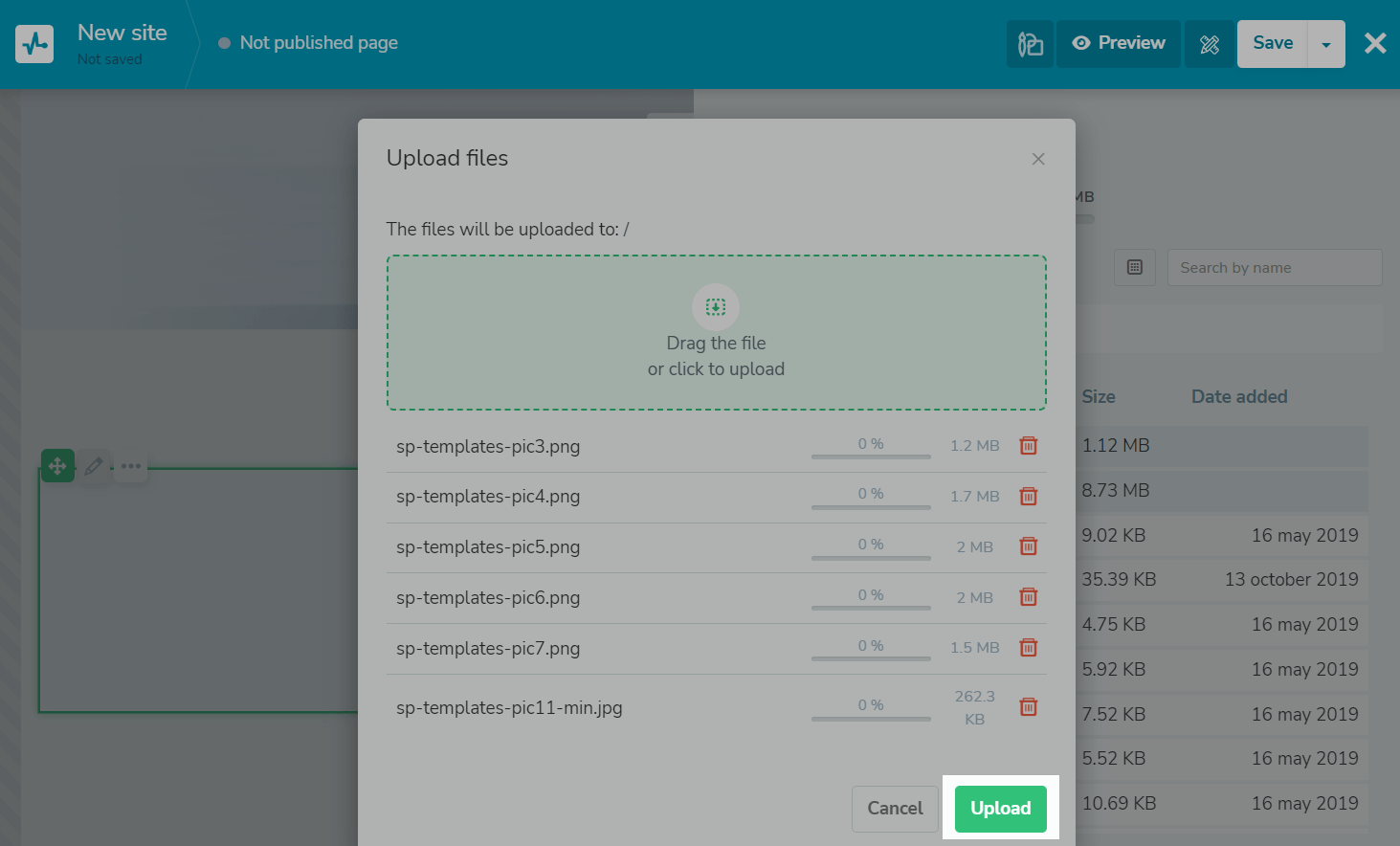Delete sp-templates-pic5.png from the queue
1400x846 pixels.
point(1029,546)
